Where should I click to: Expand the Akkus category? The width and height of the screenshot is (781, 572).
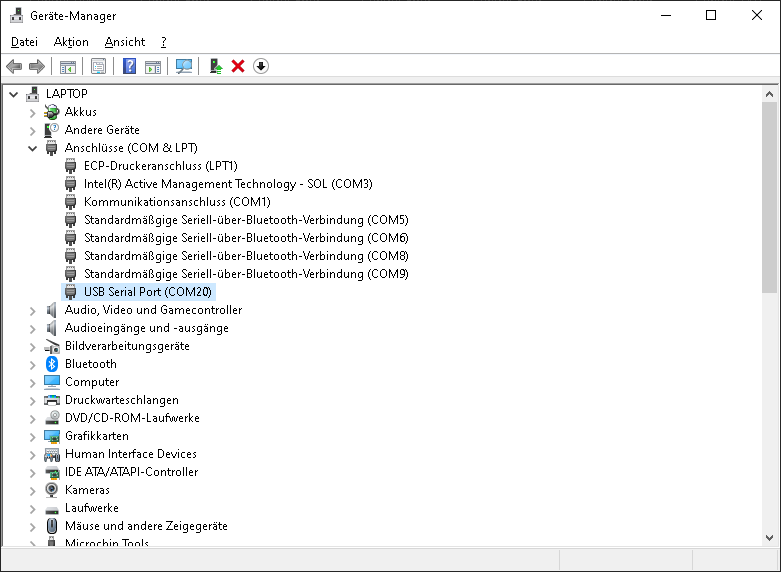[x=32, y=112]
